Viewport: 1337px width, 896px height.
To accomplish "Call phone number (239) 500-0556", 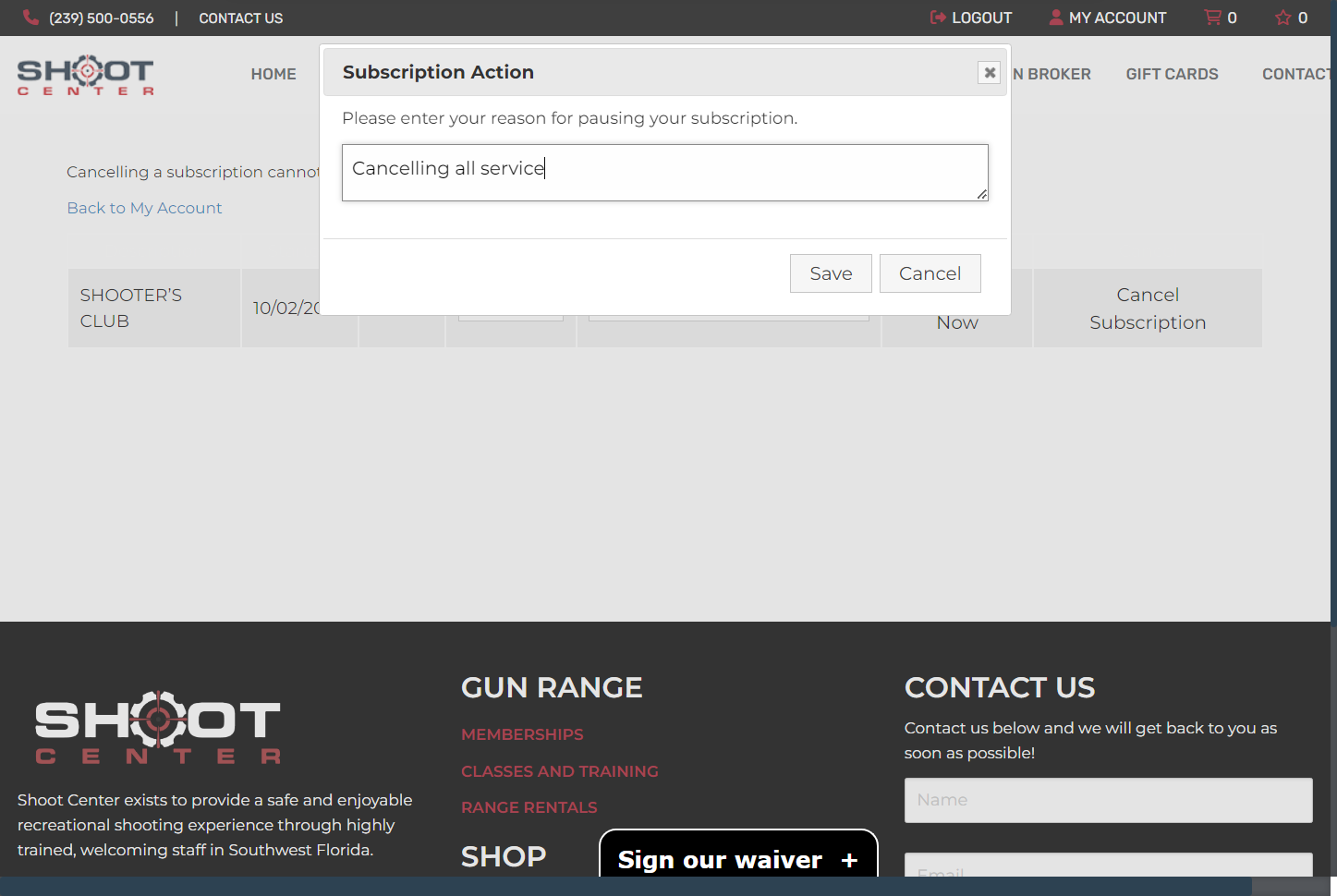I will [102, 18].
